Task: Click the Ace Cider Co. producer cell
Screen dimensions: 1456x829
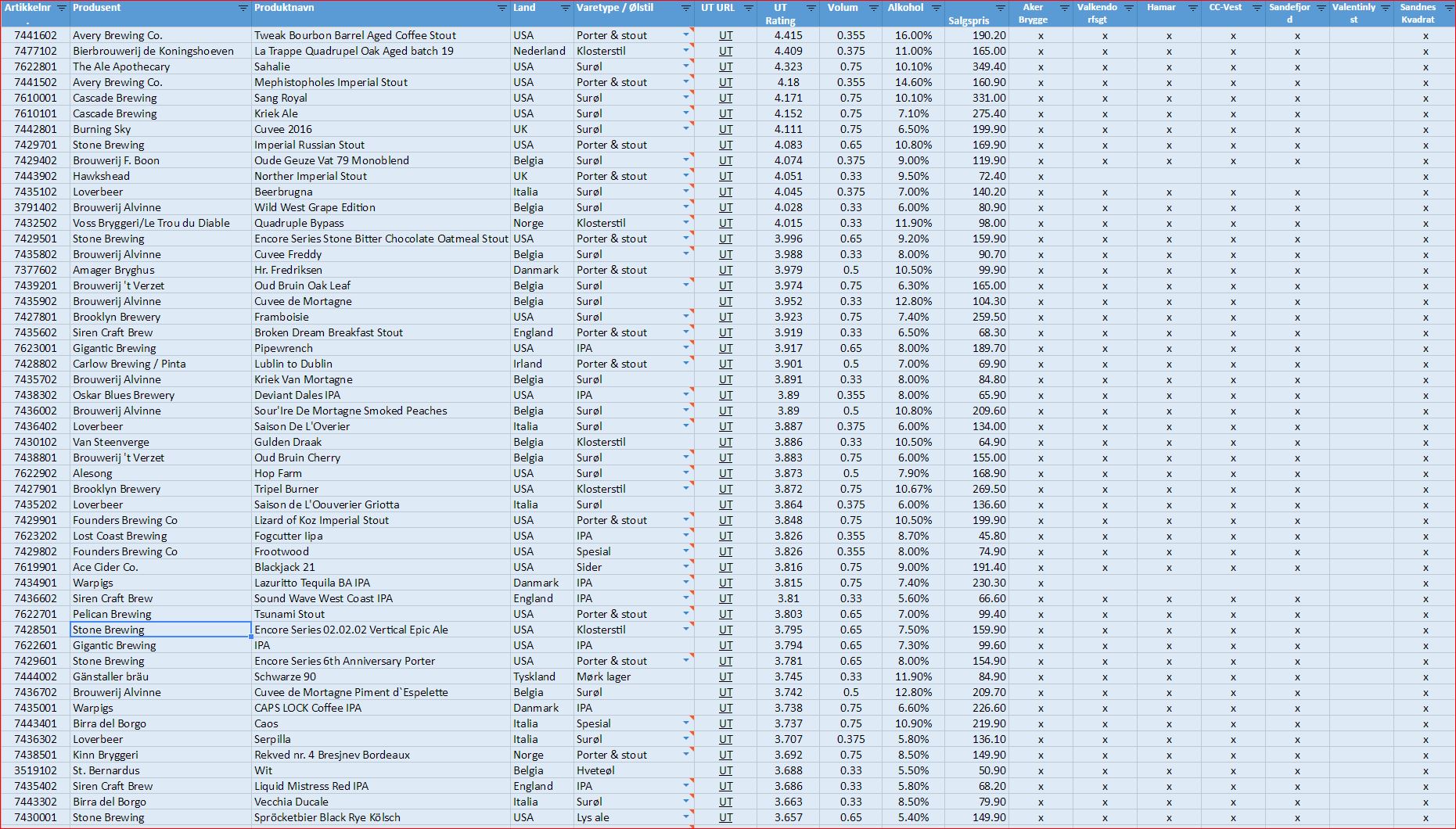Action: [160, 567]
